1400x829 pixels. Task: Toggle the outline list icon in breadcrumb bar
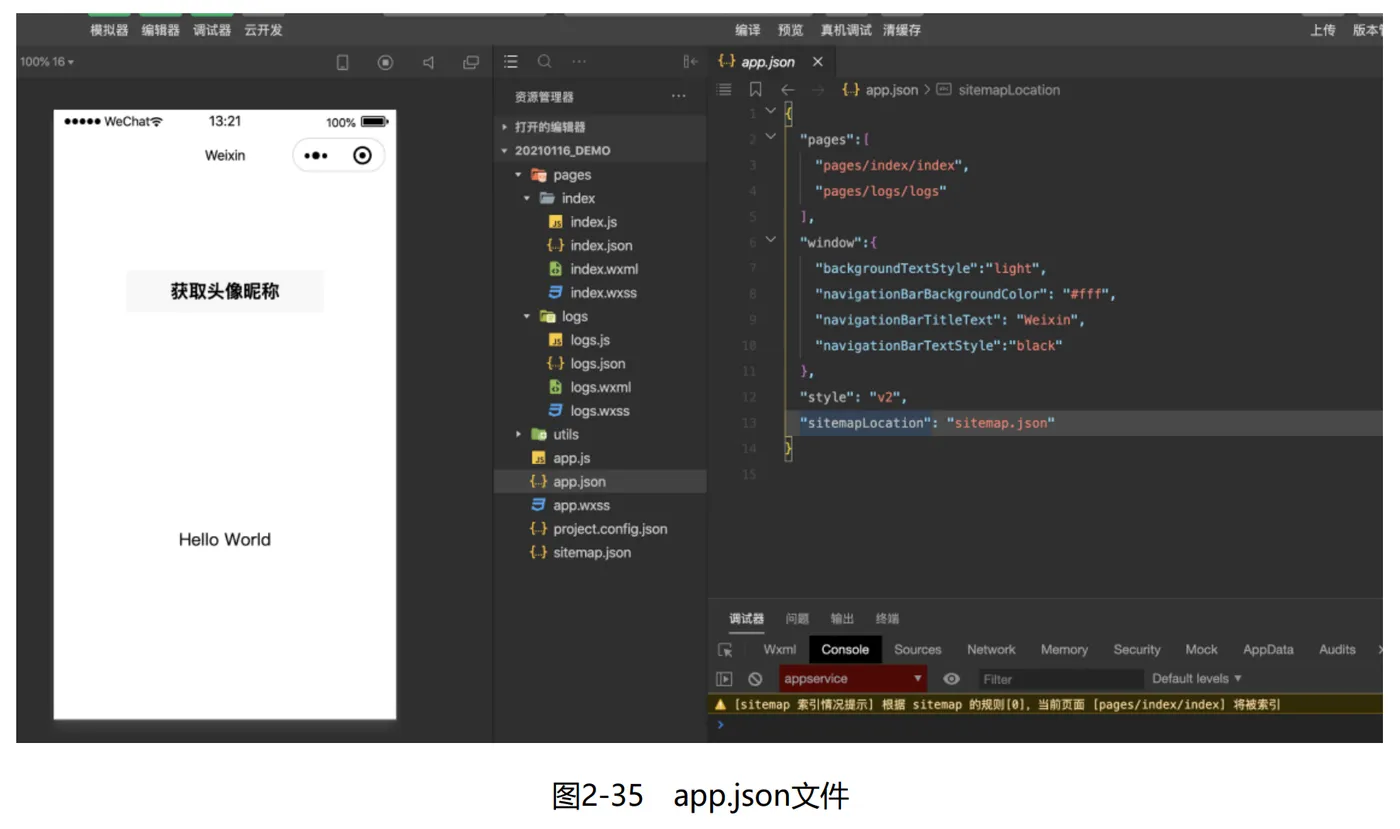pyautogui.click(x=725, y=89)
